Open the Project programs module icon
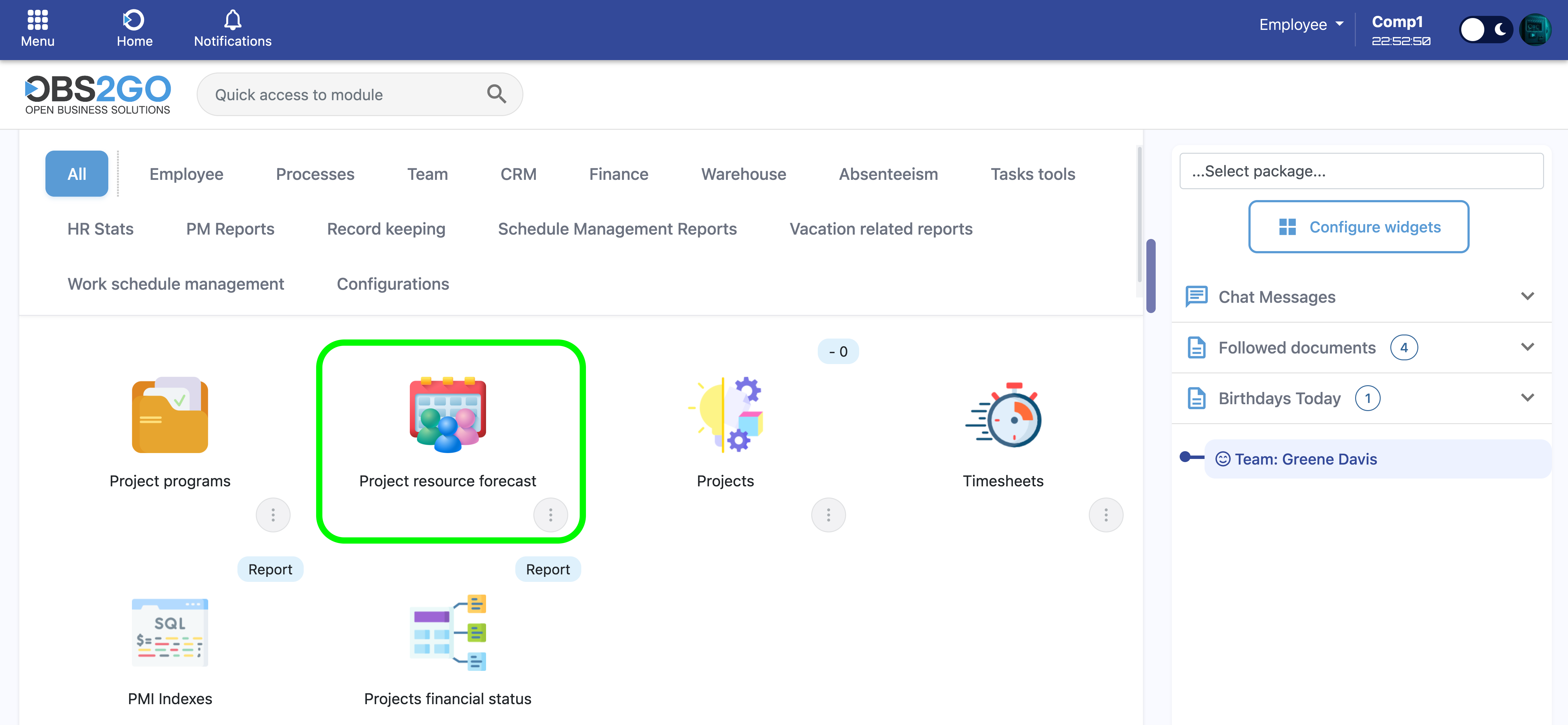 click(x=170, y=415)
